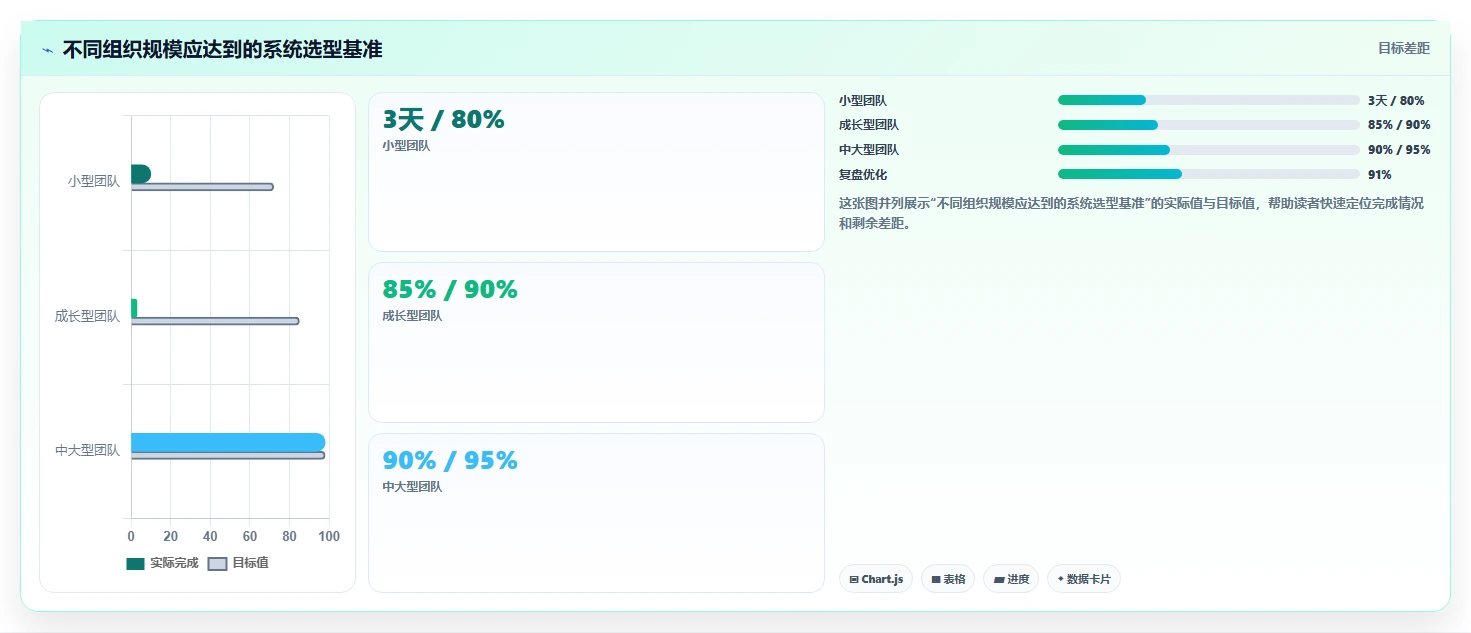Viewport: 1471px width, 633px height.
Task: Click the 小型团队 label in the progress list
Action: coord(863,101)
